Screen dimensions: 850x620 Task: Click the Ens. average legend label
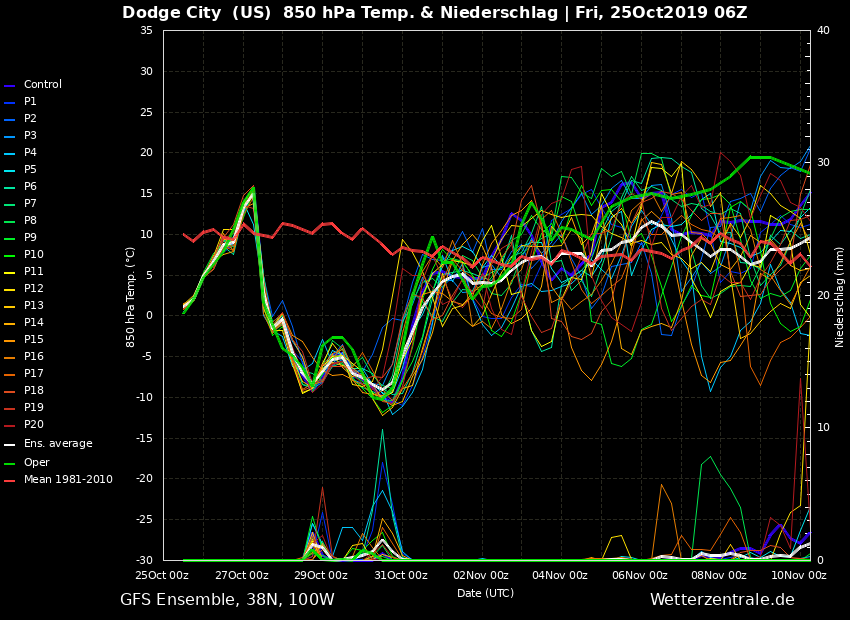click(58, 443)
